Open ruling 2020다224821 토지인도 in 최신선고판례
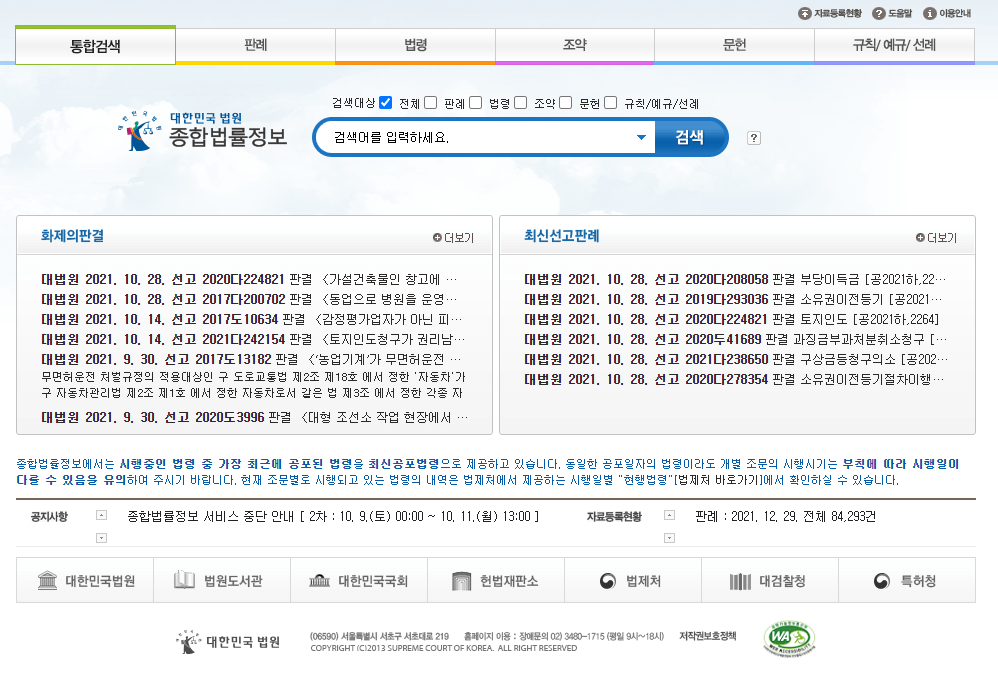This screenshot has width=998, height=688. pos(732,319)
